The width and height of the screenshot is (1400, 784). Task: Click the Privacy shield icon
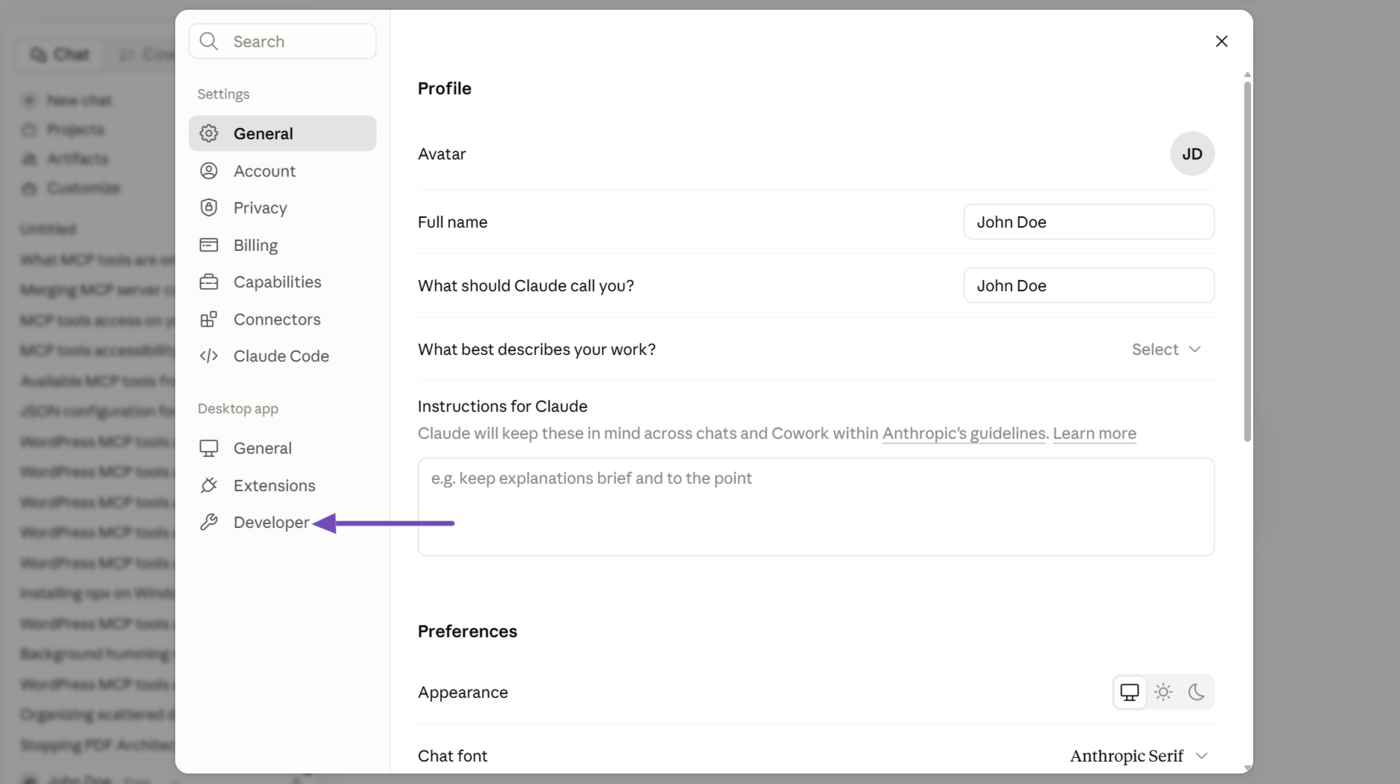point(208,208)
